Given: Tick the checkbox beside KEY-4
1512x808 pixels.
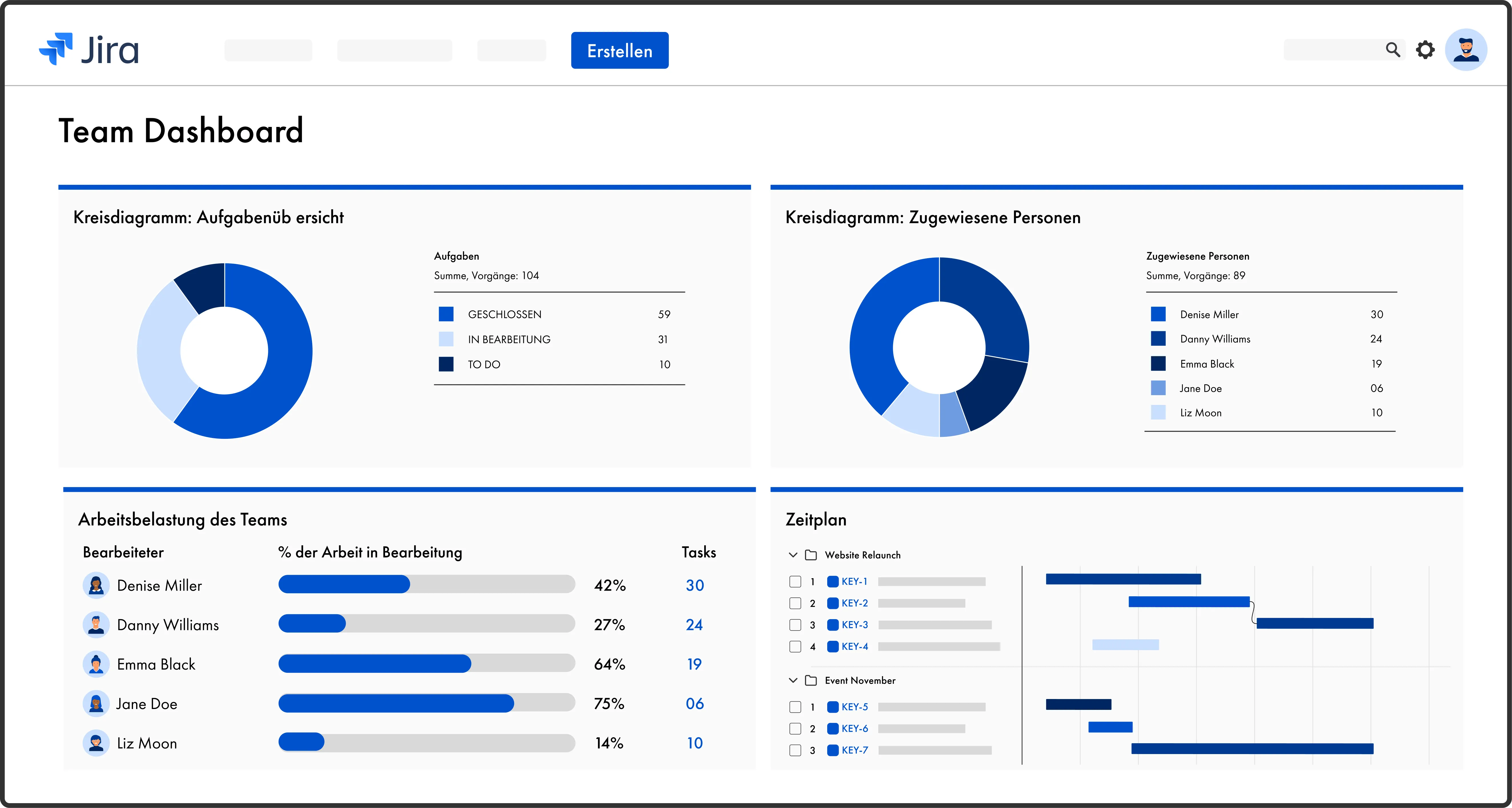Looking at the screenshot, I should tap(795, 647).
